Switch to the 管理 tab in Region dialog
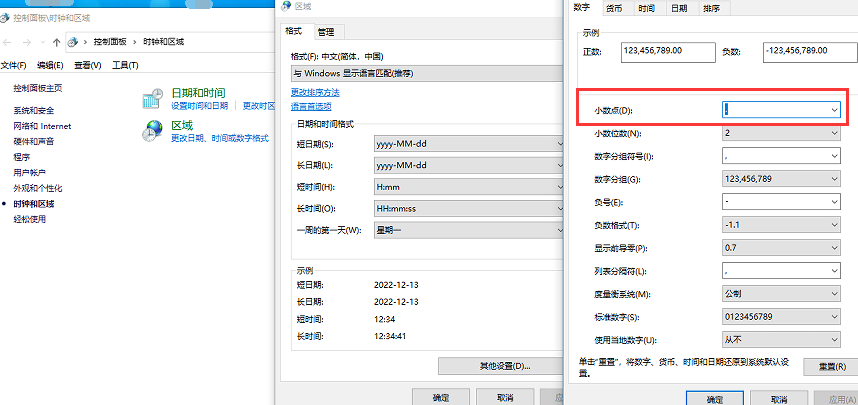Image resolution: width=858 pixels, height=405 pixels. [326, 31]
